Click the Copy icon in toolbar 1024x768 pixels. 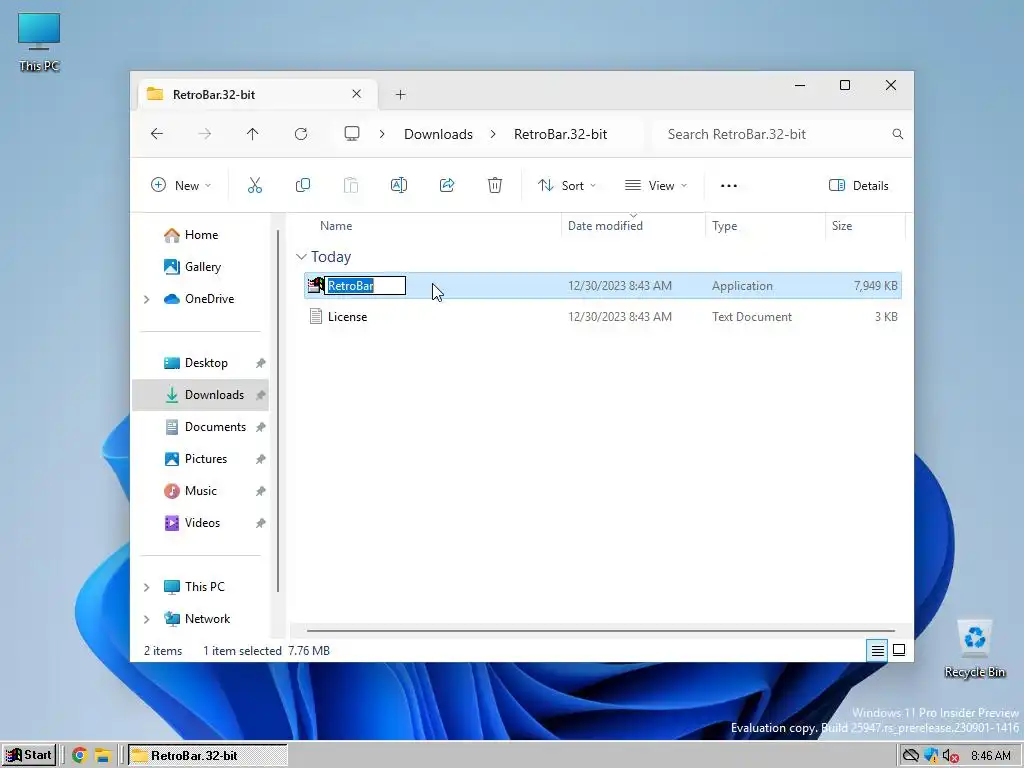click(x=302, y=185)
